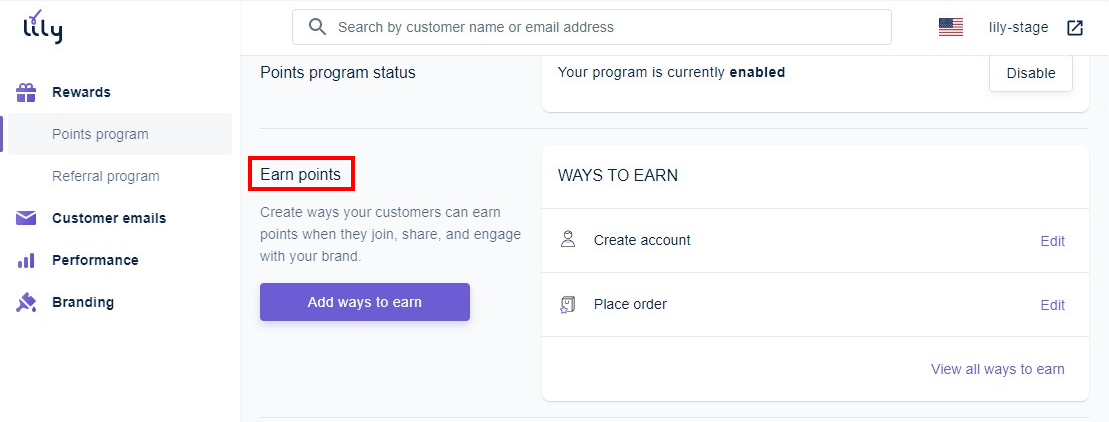The height and width of the screenshot is (422, 1109).
Task: Click the Place order icon
Action: tap(568, 304)
